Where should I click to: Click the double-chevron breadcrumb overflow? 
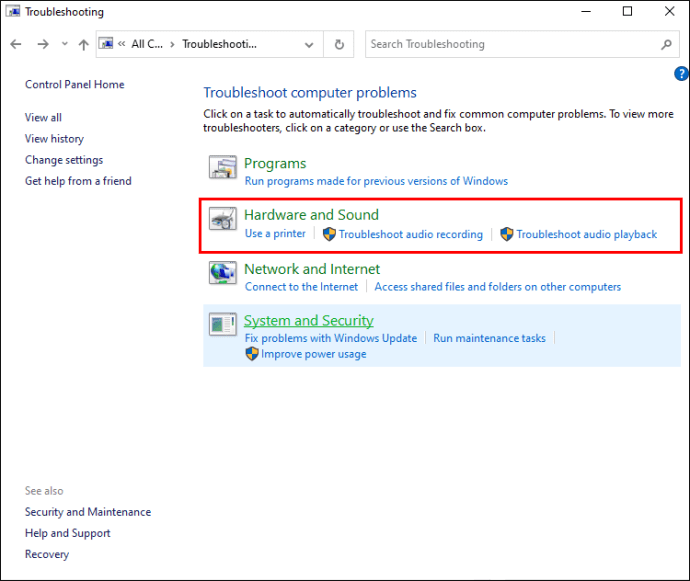(x=121, y=44)
